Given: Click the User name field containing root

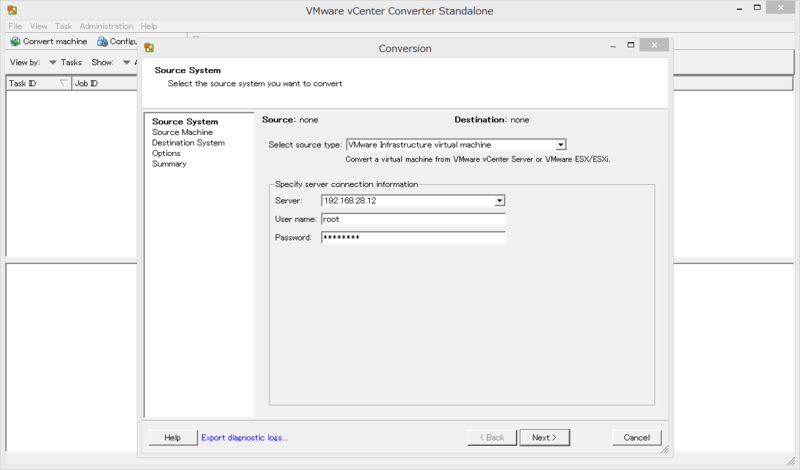Looking at the screenshot, I should click(x=413, y=219).
